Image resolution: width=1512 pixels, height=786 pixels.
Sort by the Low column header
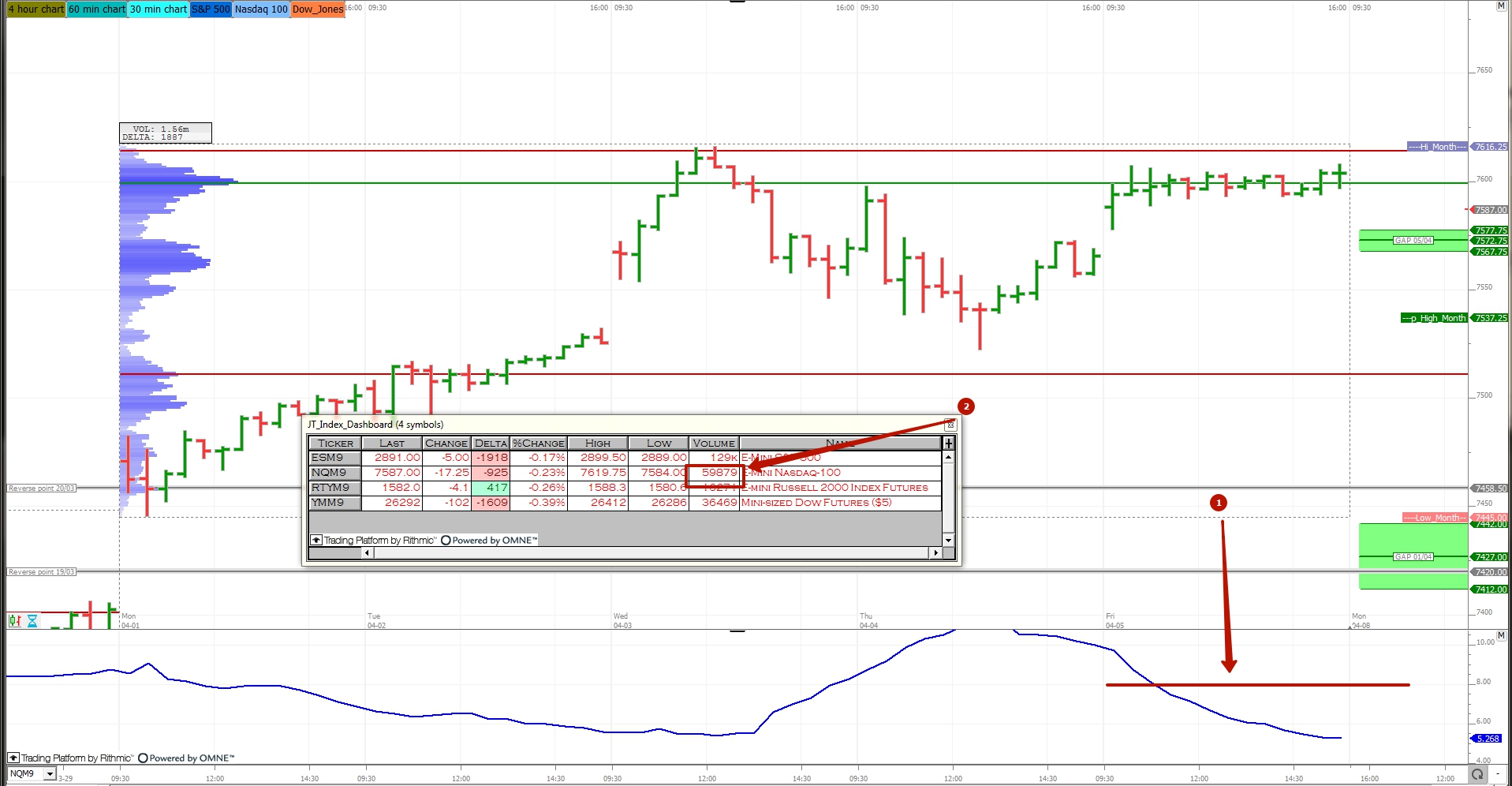[659, 444]
